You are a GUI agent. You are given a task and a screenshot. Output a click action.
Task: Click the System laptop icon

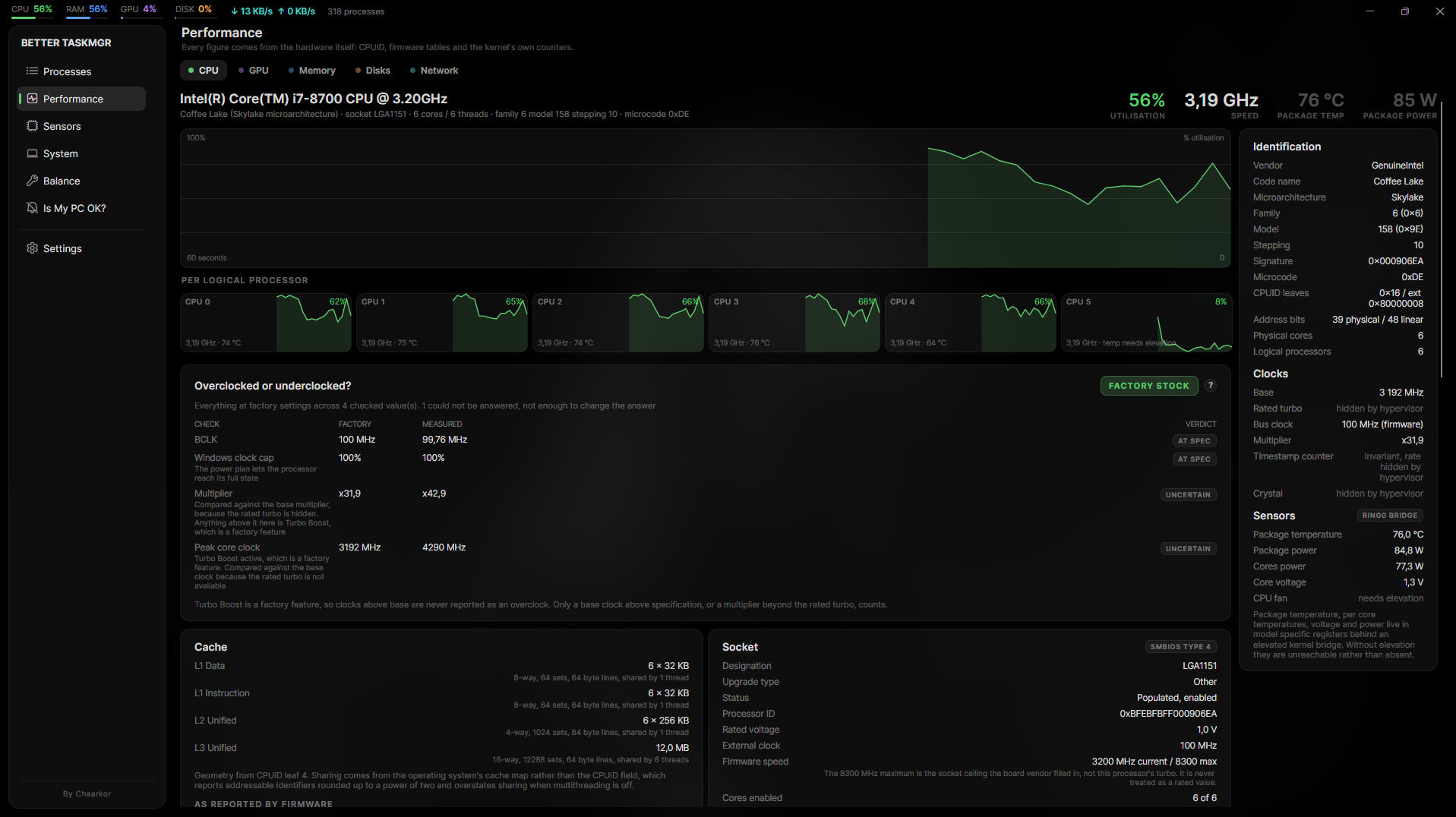(32, 153)
